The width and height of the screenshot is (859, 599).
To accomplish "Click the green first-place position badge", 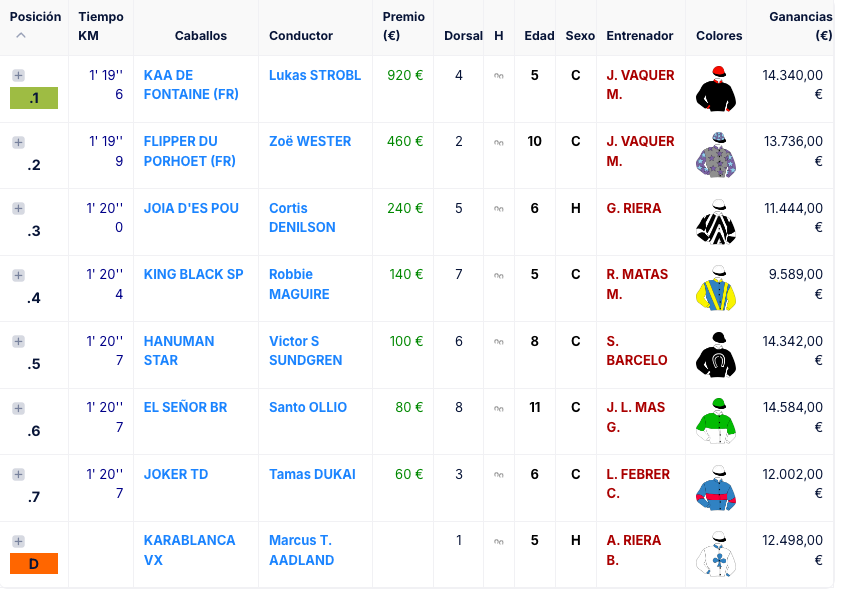I will click(x=34, y=98).
